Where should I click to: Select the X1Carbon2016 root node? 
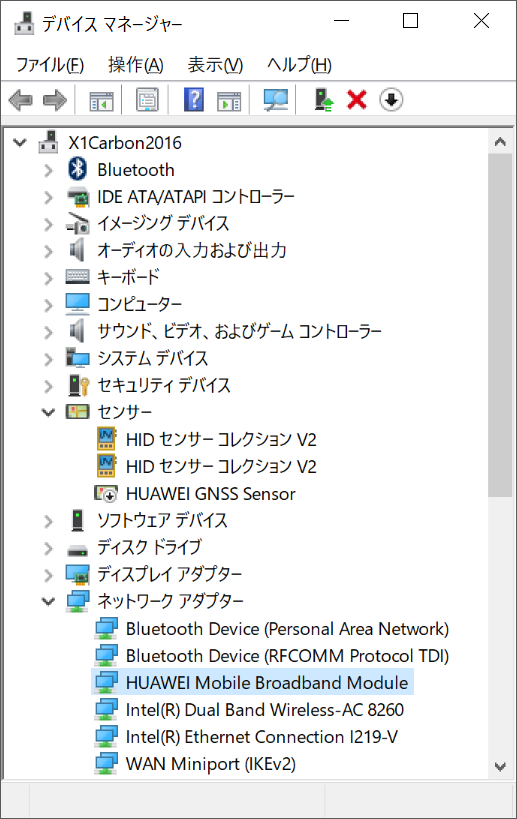pos(125,143)
